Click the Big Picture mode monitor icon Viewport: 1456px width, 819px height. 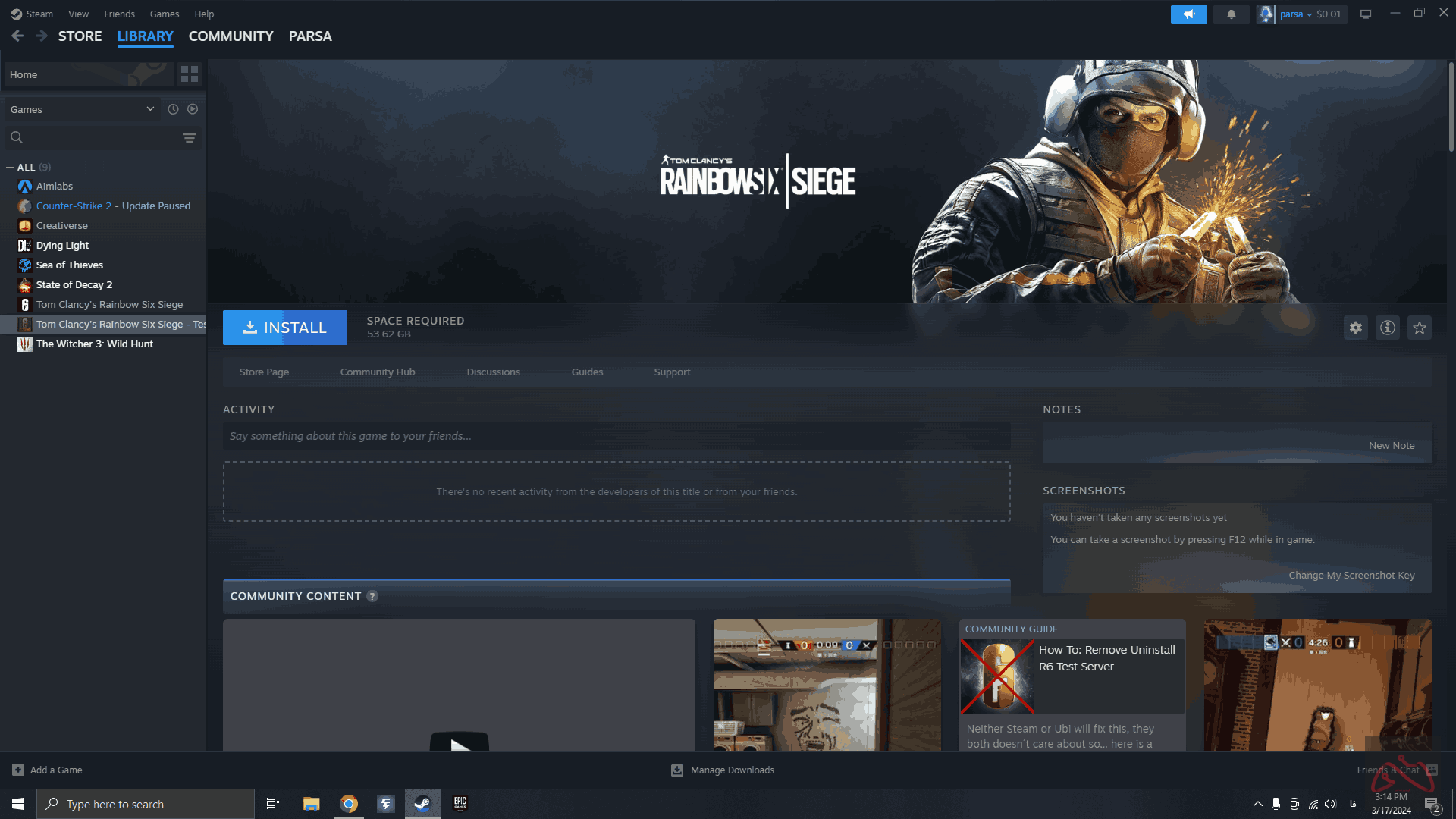pos(1366,14)
